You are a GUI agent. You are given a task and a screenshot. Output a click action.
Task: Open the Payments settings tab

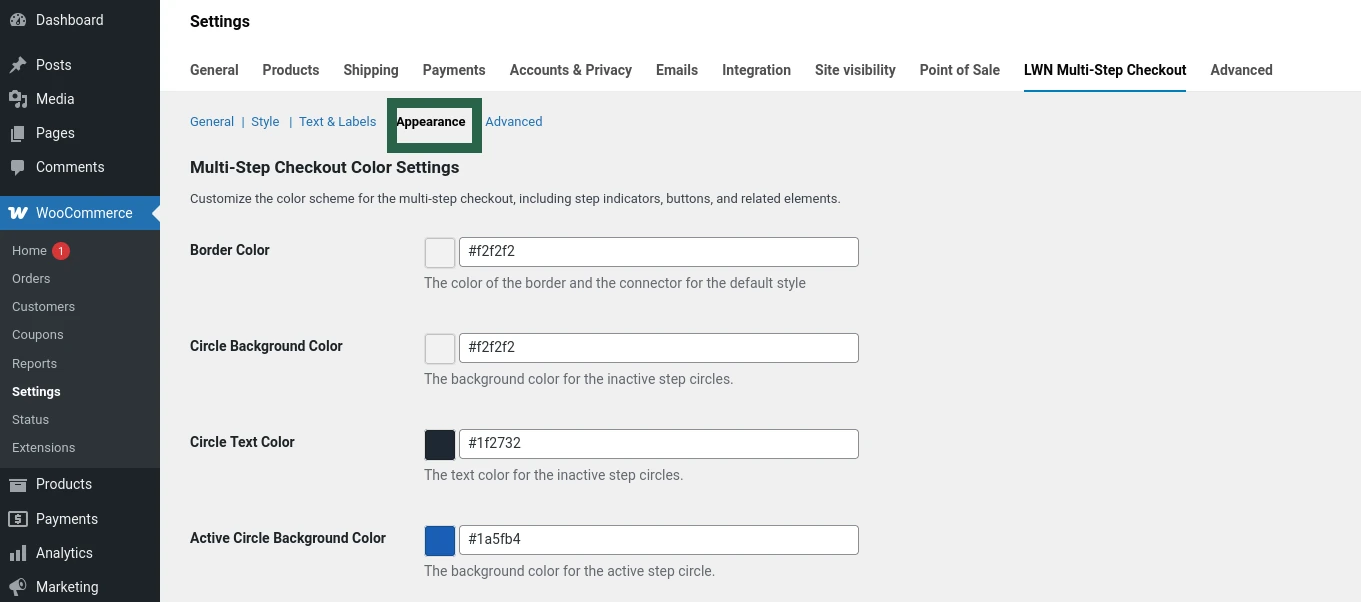pos(454,70)
